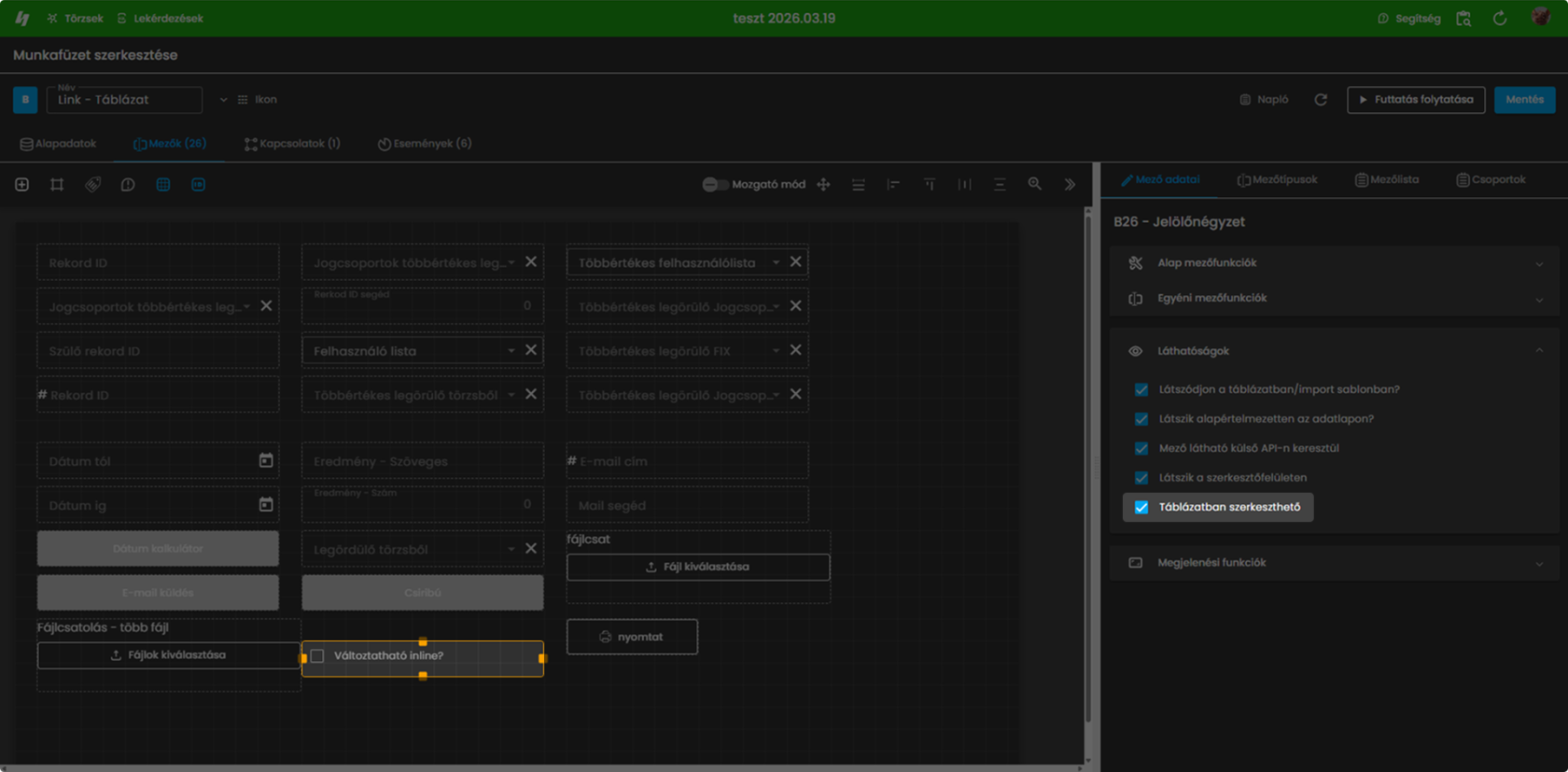Image resolution: width=1568 pixels, height=772 pixels.
Task: Click the four-arrow move icon
Action: [823, 185]
